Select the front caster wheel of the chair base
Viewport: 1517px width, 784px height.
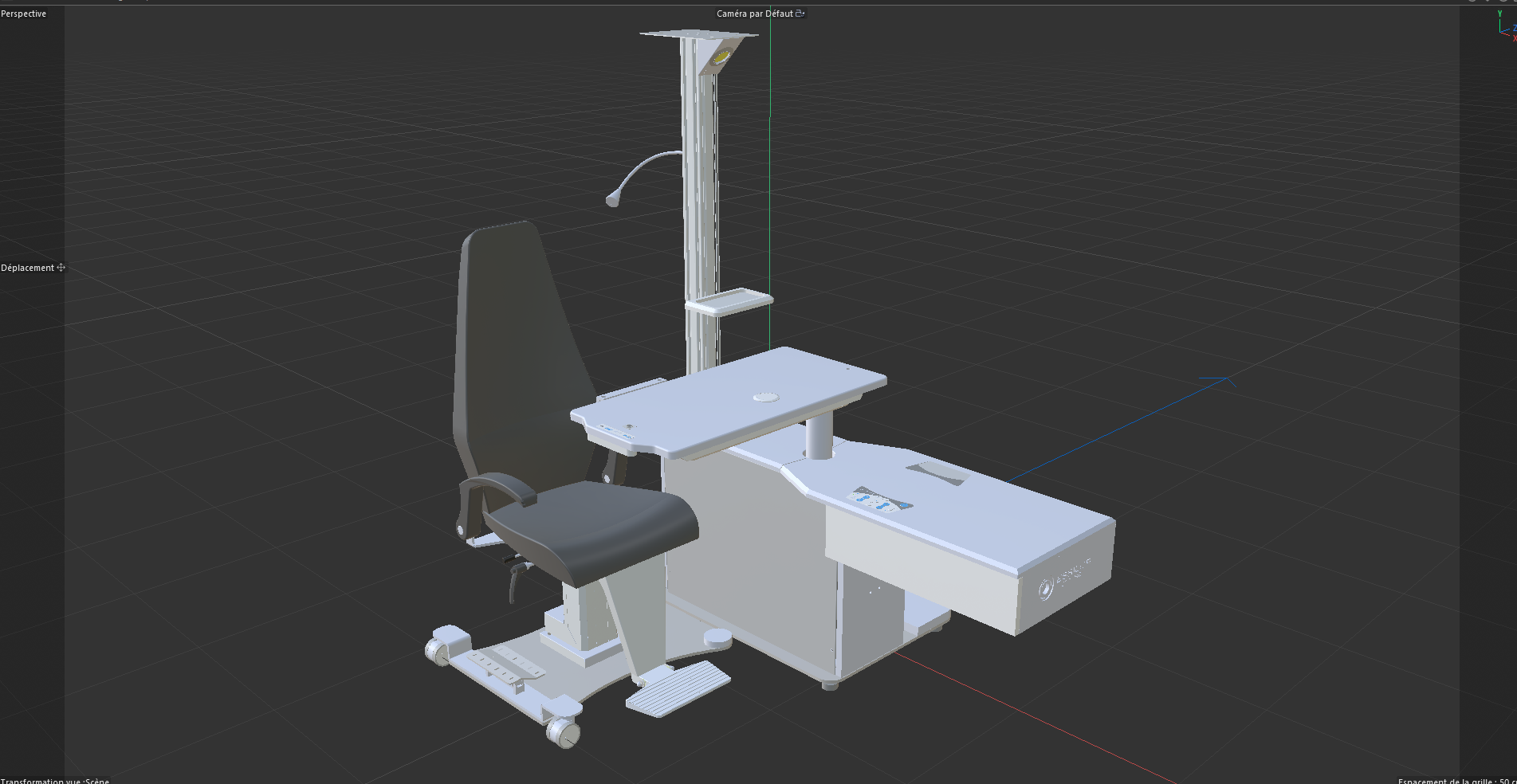pyautogui.click(x=563, y=732)
